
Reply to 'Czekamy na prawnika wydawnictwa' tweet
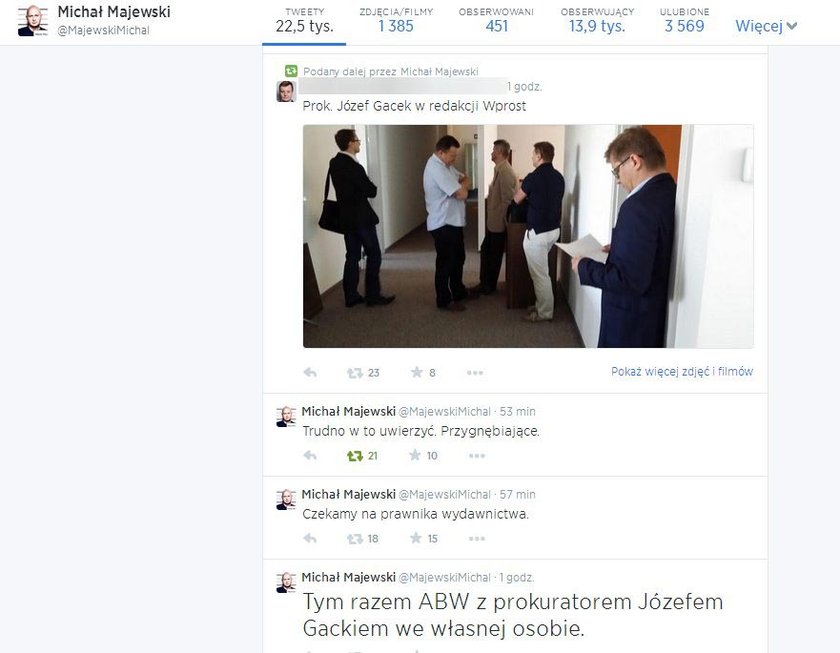point(310,538)
